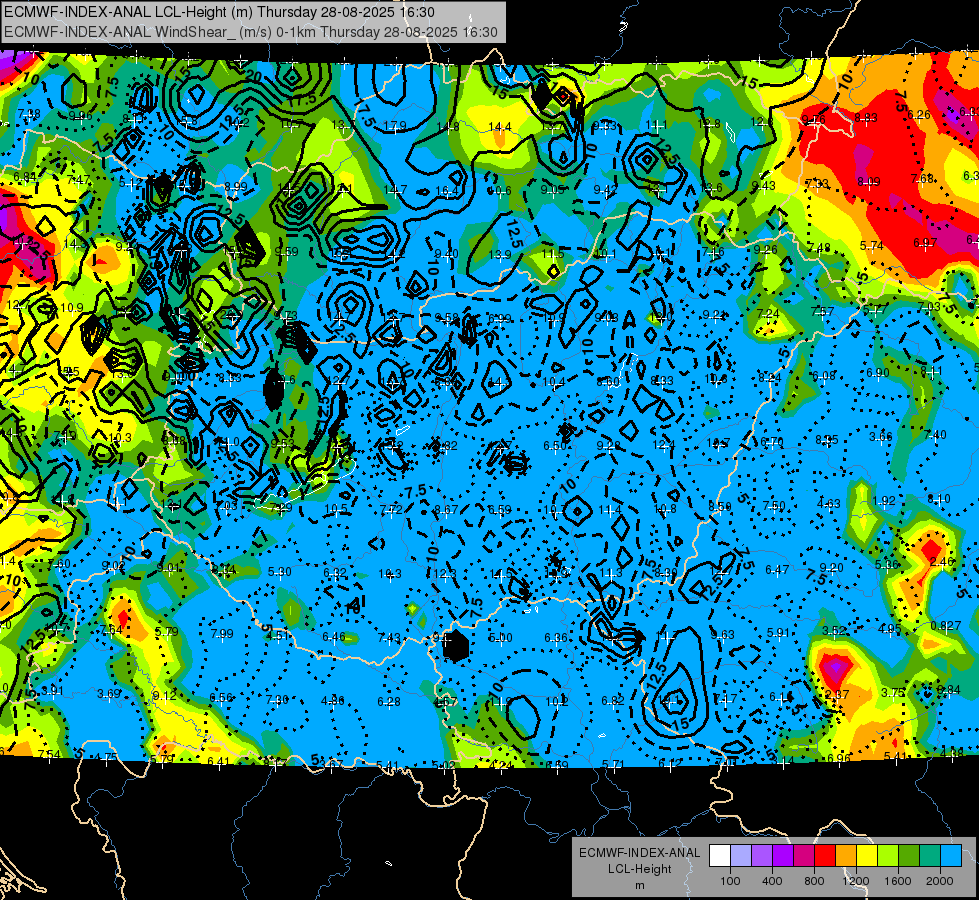Click the 3.75 wind shear value

[x=893, y=693]
